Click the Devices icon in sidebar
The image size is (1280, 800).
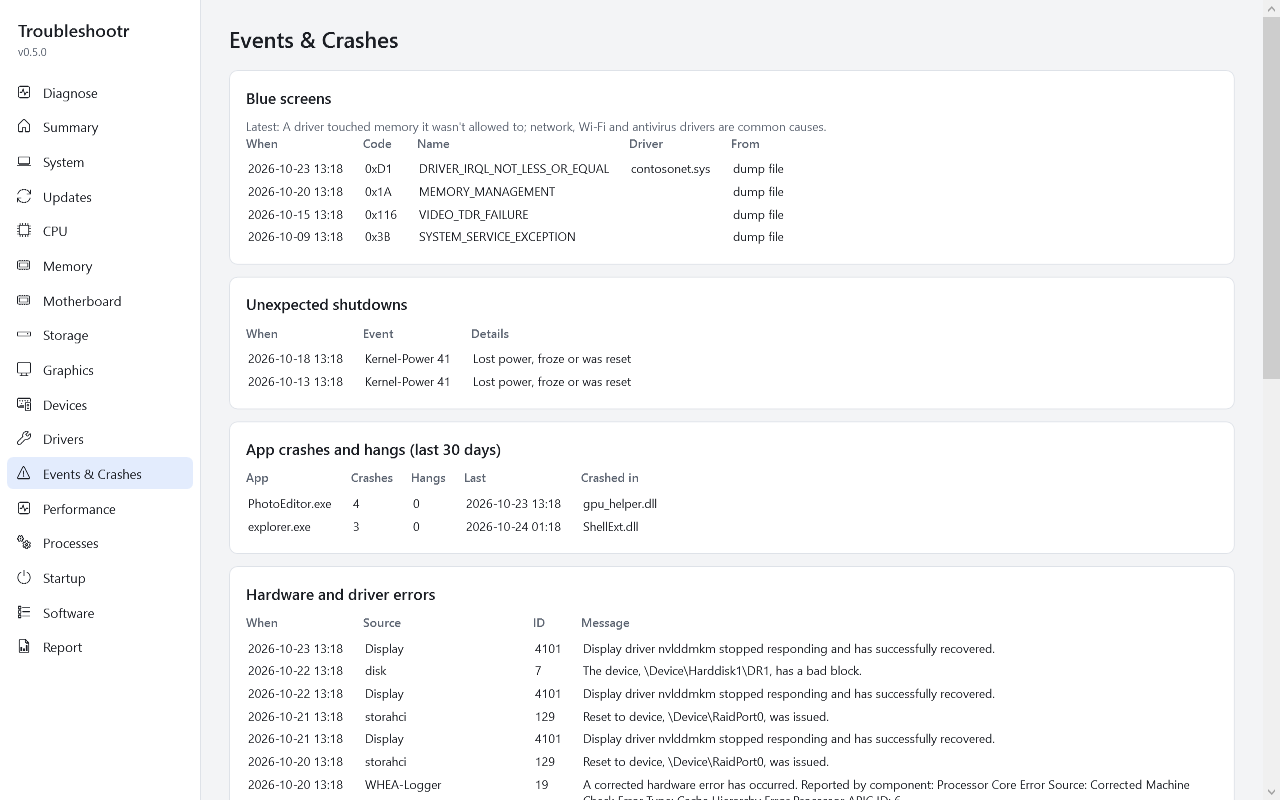24,405
